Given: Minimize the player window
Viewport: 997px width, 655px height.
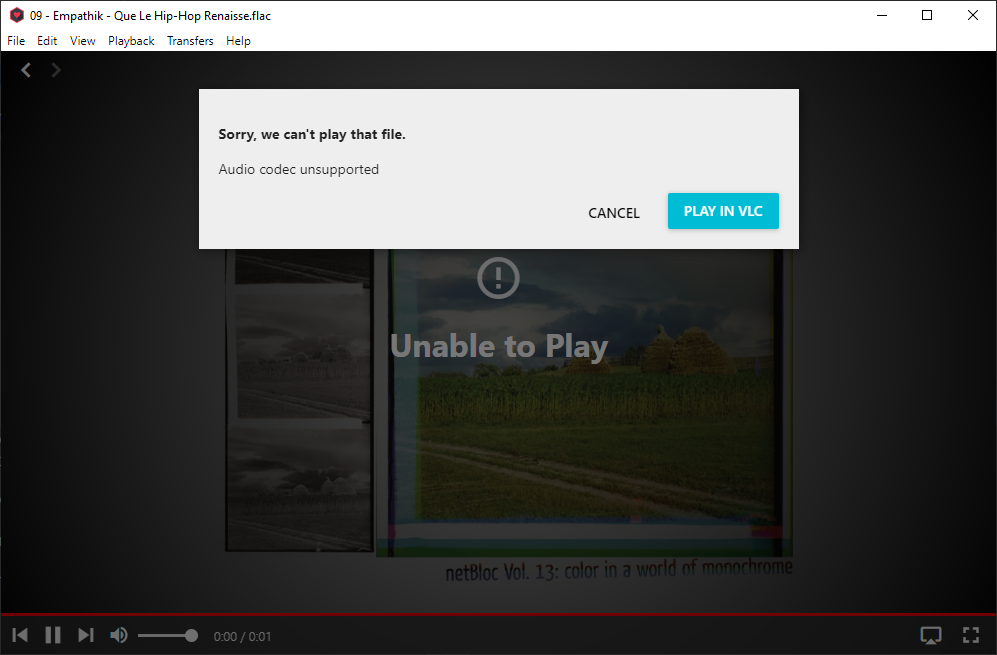Looking at the screenshot, I should tap(882, 15).
